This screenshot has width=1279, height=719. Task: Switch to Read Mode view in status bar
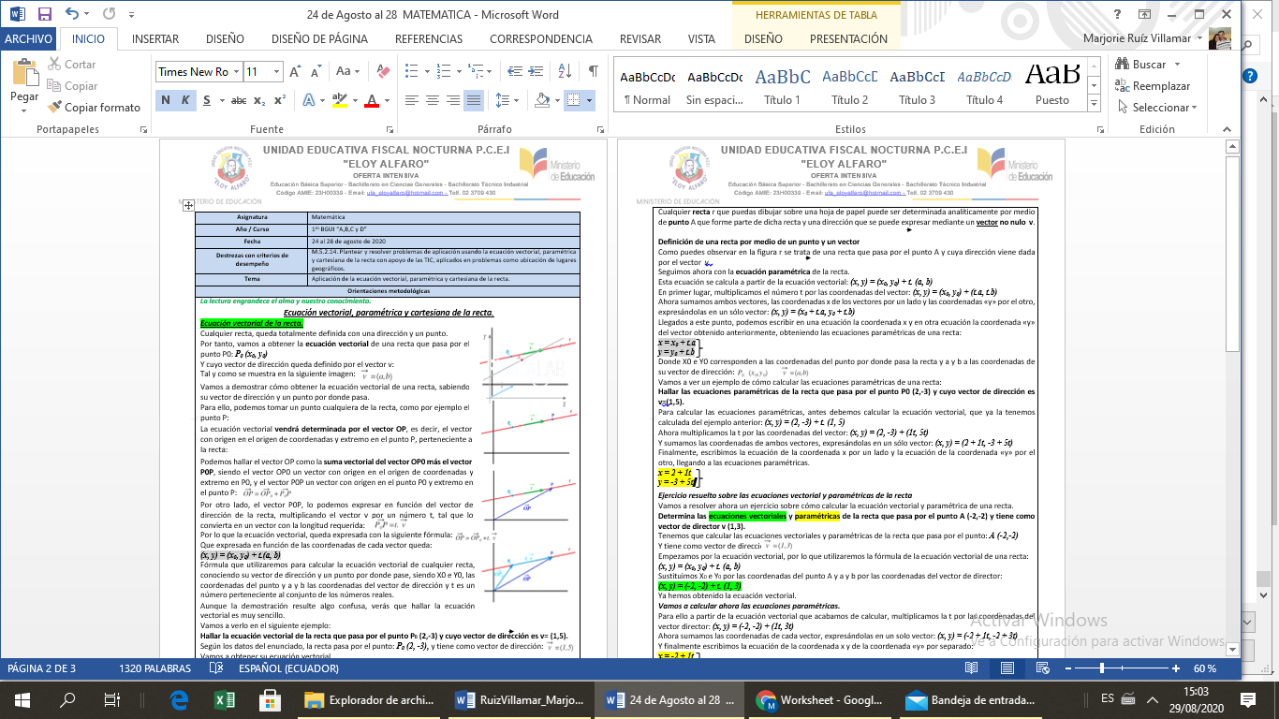[971, 668]
